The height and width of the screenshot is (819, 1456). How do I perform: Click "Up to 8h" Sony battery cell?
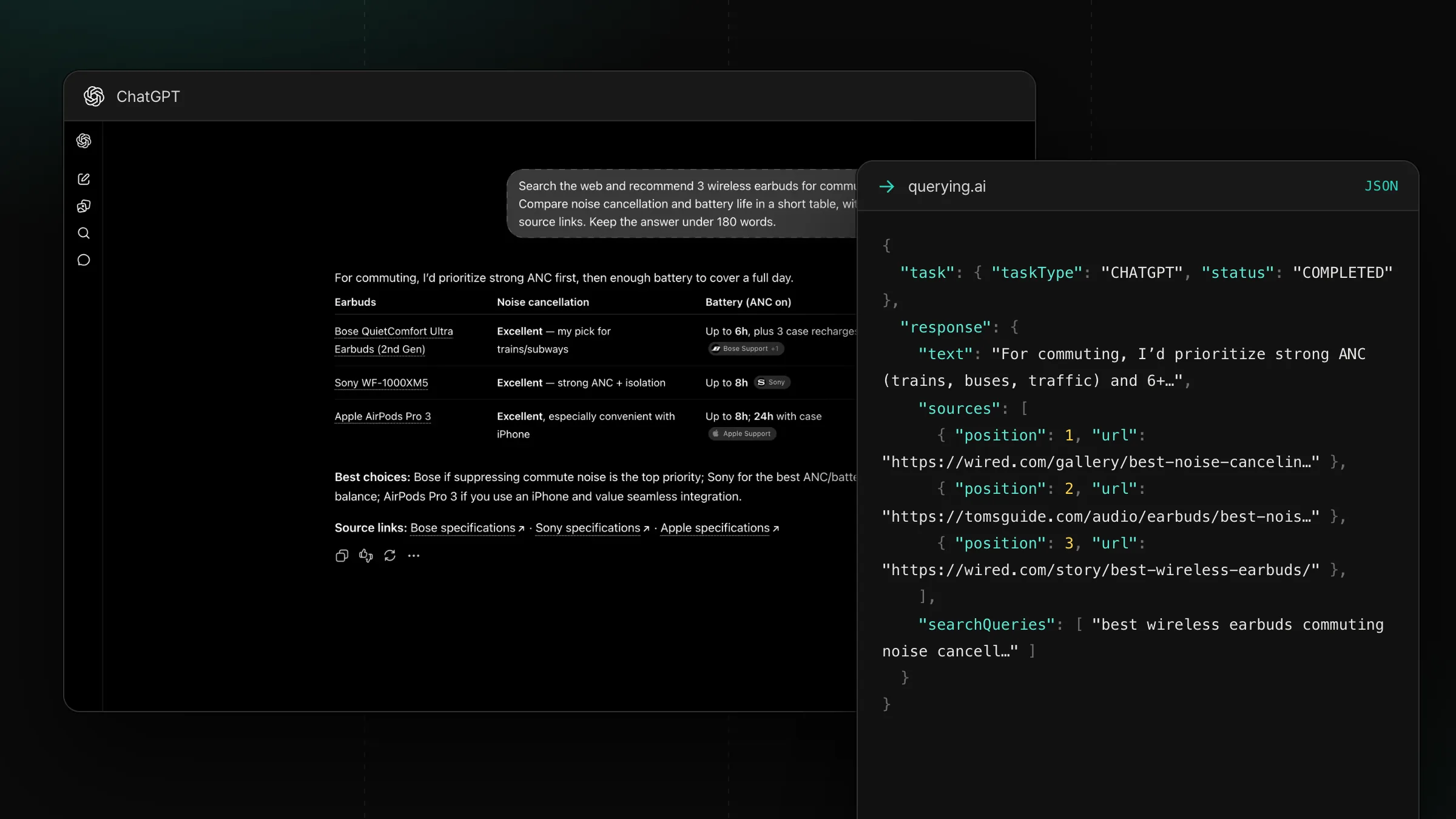(x=727, y=383)
